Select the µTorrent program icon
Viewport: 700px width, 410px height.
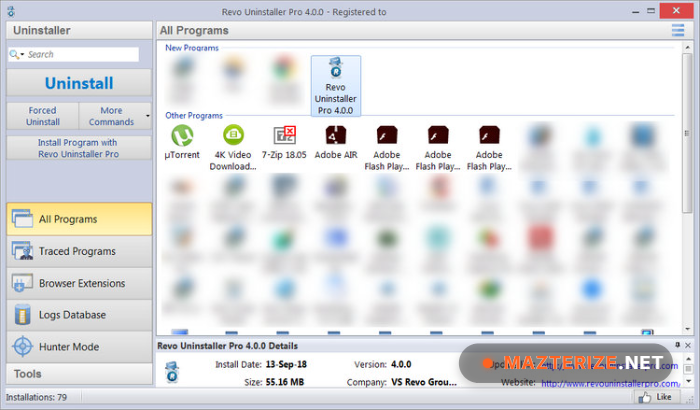pyautogui.click(x=182, y=135)
